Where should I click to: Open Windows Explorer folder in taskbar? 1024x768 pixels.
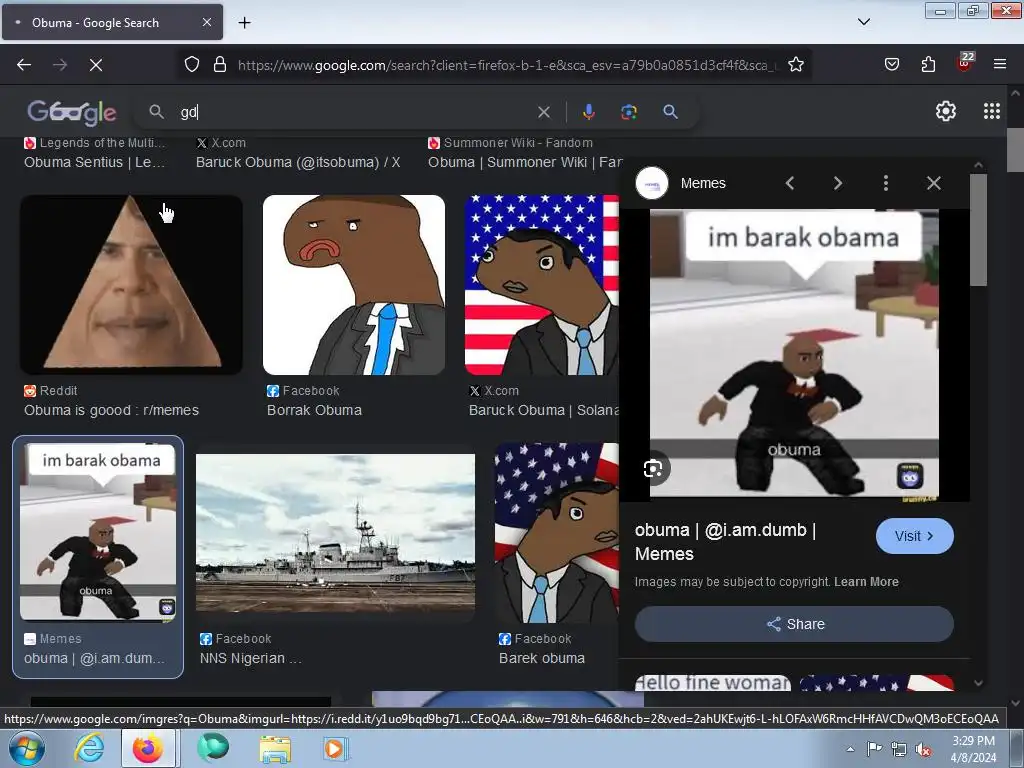pos(275,748)
